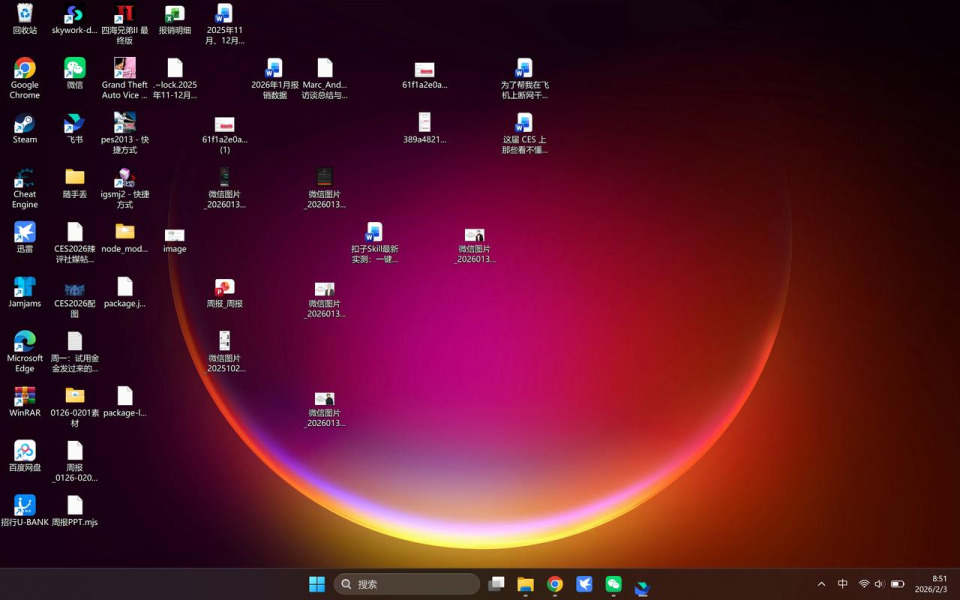960x600 pixels.
Task: Toggle the Chinese input method indicator
Action: pos(843,584)
